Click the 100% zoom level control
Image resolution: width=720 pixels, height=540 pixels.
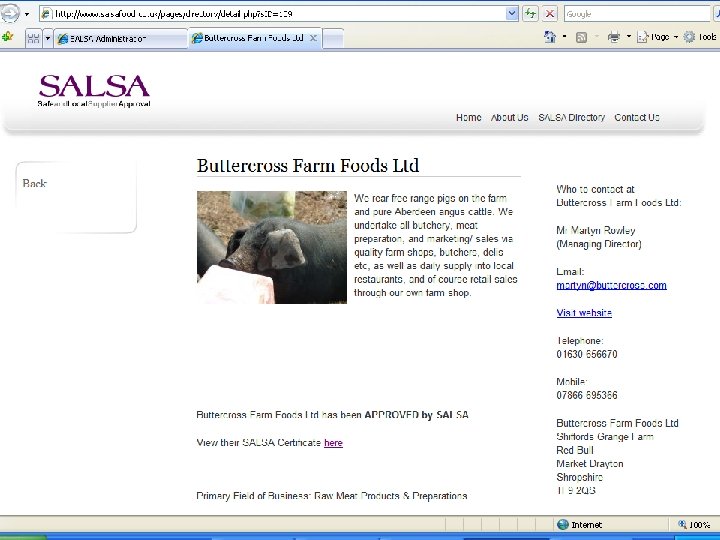(694, 524)
